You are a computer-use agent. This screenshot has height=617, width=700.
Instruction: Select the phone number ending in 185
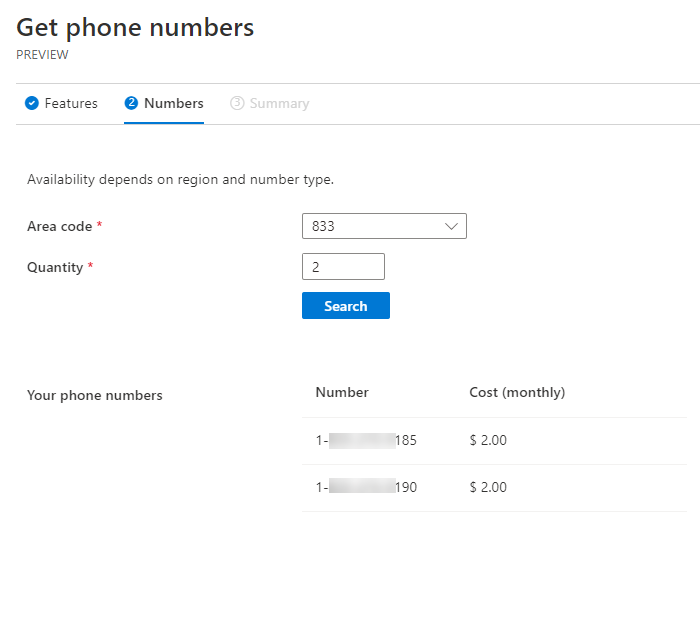366,440
